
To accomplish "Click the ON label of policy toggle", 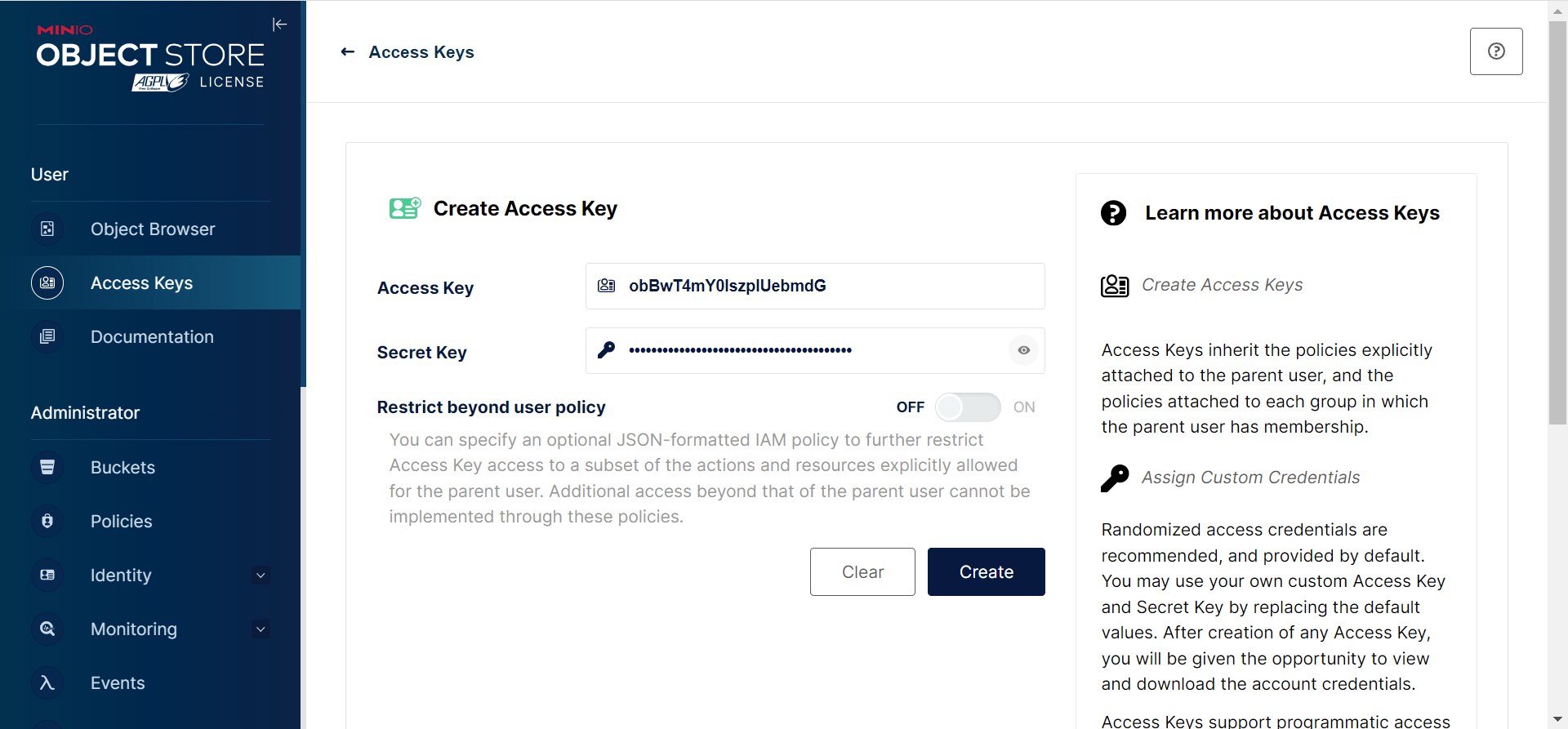I will pyautogui.click(x=1024, y=407).
